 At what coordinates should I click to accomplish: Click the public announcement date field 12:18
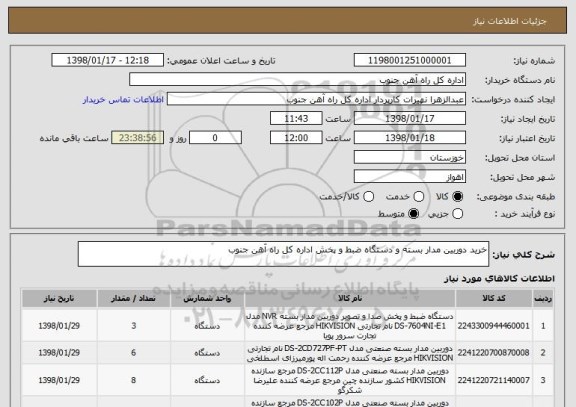point(108,60)
